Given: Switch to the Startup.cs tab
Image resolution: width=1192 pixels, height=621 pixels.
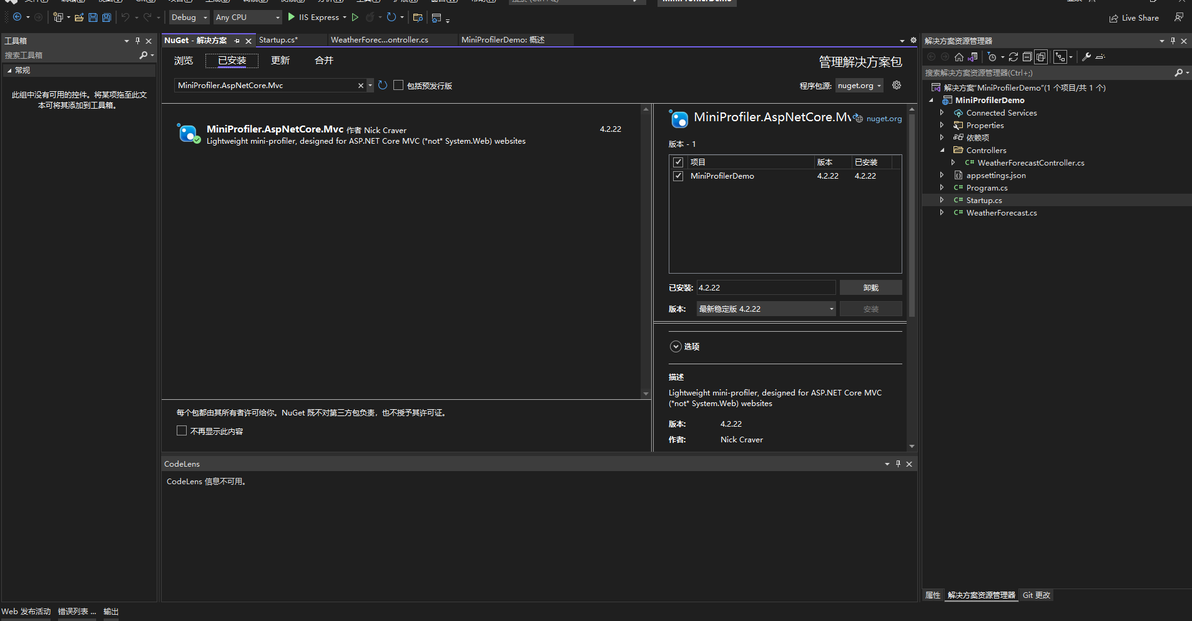Looking at the screenshot, I should pos(278,40).
